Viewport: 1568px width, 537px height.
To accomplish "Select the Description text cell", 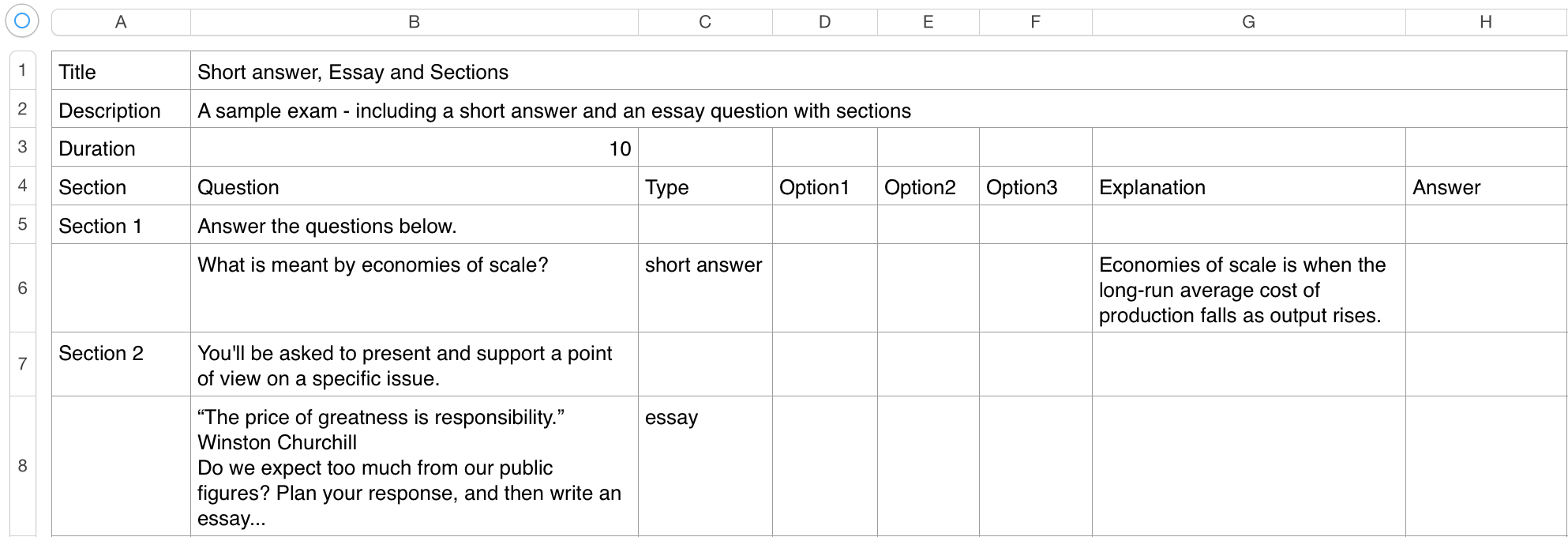I will [554, 111].
